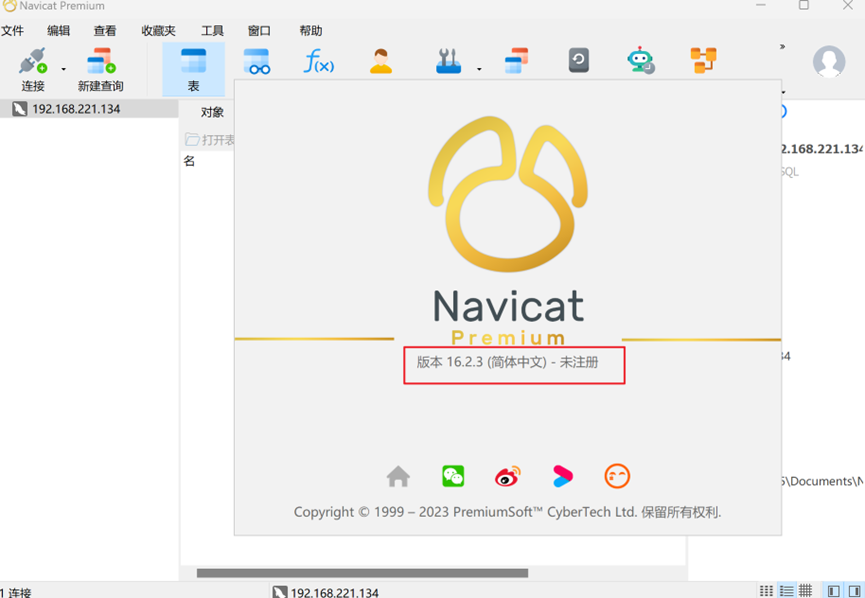865x598 pixels.
Task: Click the 192.168.221.134 entry in the status bar
Action: pos(326,592)
